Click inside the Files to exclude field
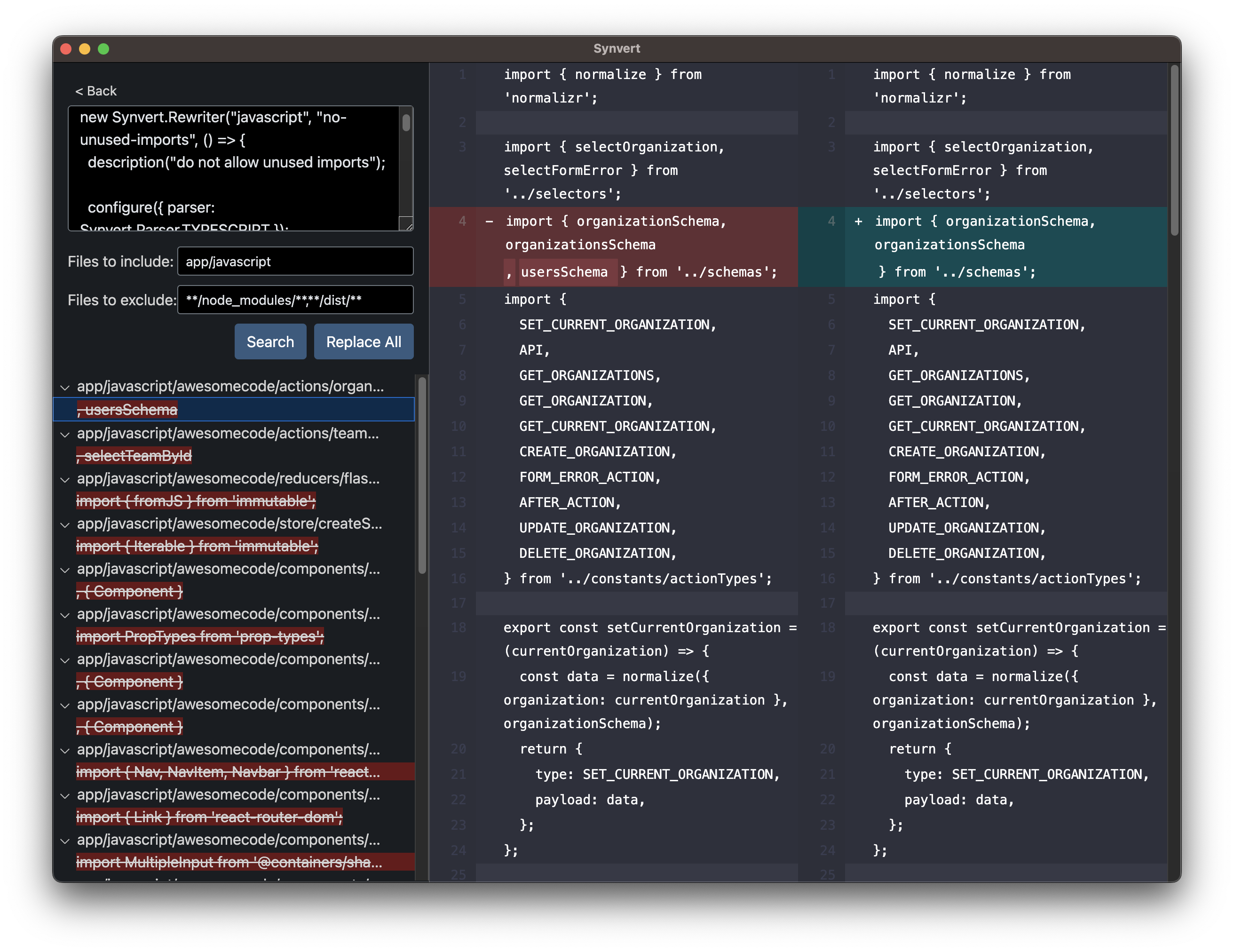The width and height of the screenshot is (1234, 952). [x=295, y=300]
